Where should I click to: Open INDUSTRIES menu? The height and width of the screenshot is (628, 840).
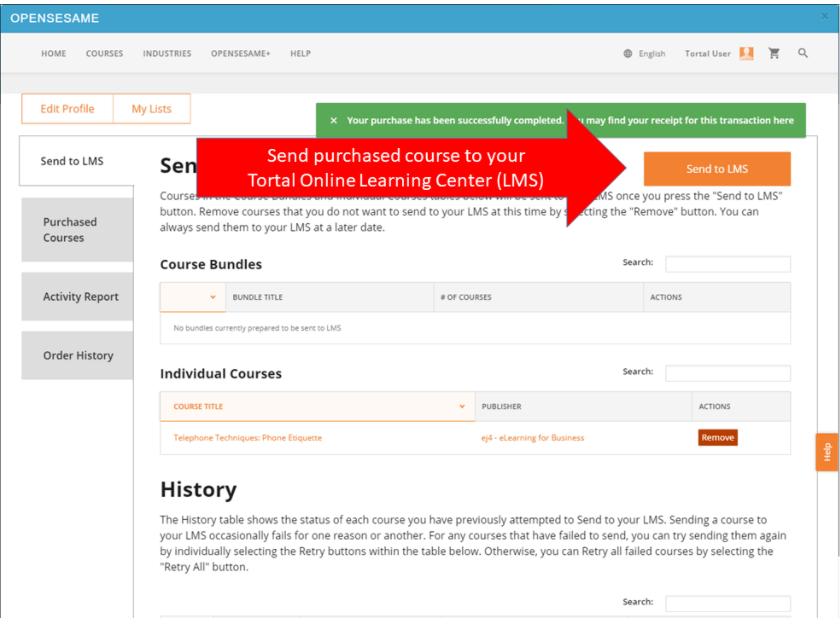point(167,54)
